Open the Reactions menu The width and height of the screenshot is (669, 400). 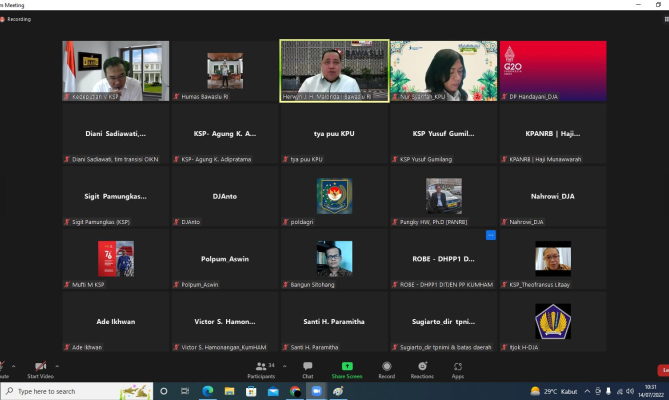pos(422,368)
